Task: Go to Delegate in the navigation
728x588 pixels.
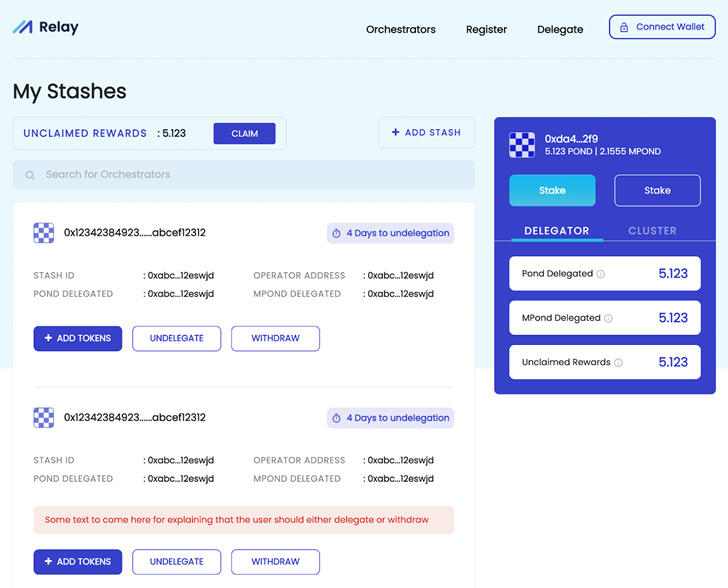Action: coord(560,29)
